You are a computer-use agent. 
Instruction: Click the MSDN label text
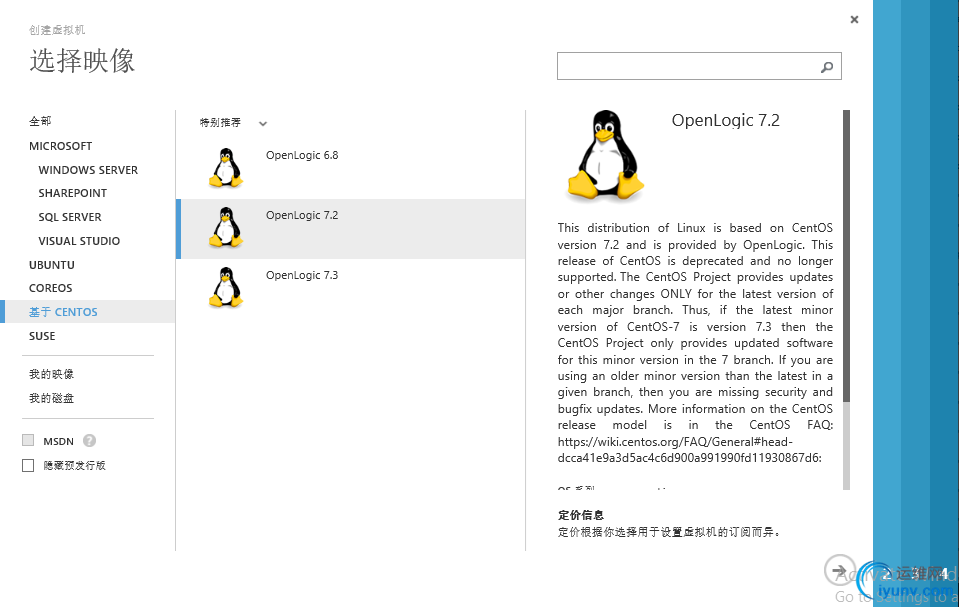coord(58,441)
